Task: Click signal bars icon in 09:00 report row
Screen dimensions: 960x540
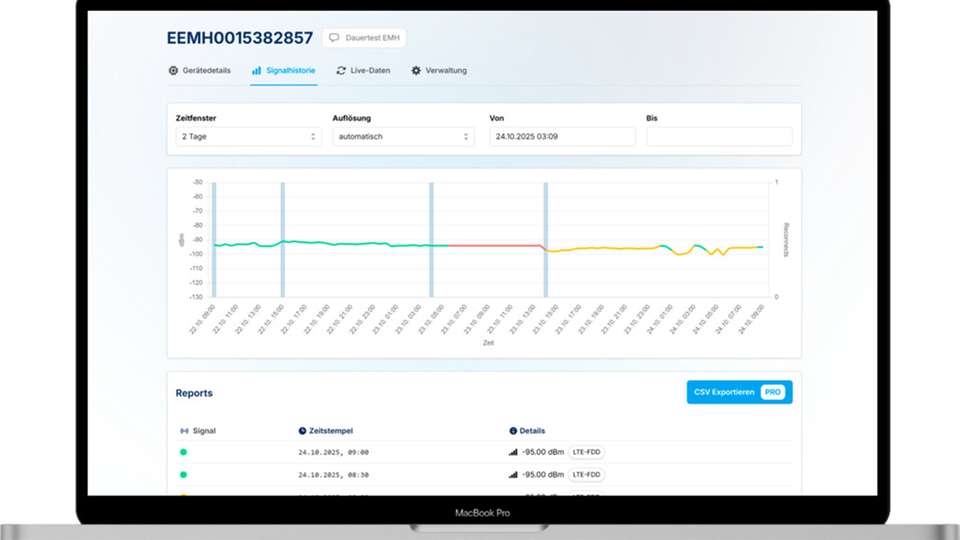Action: tap(514, 452)
